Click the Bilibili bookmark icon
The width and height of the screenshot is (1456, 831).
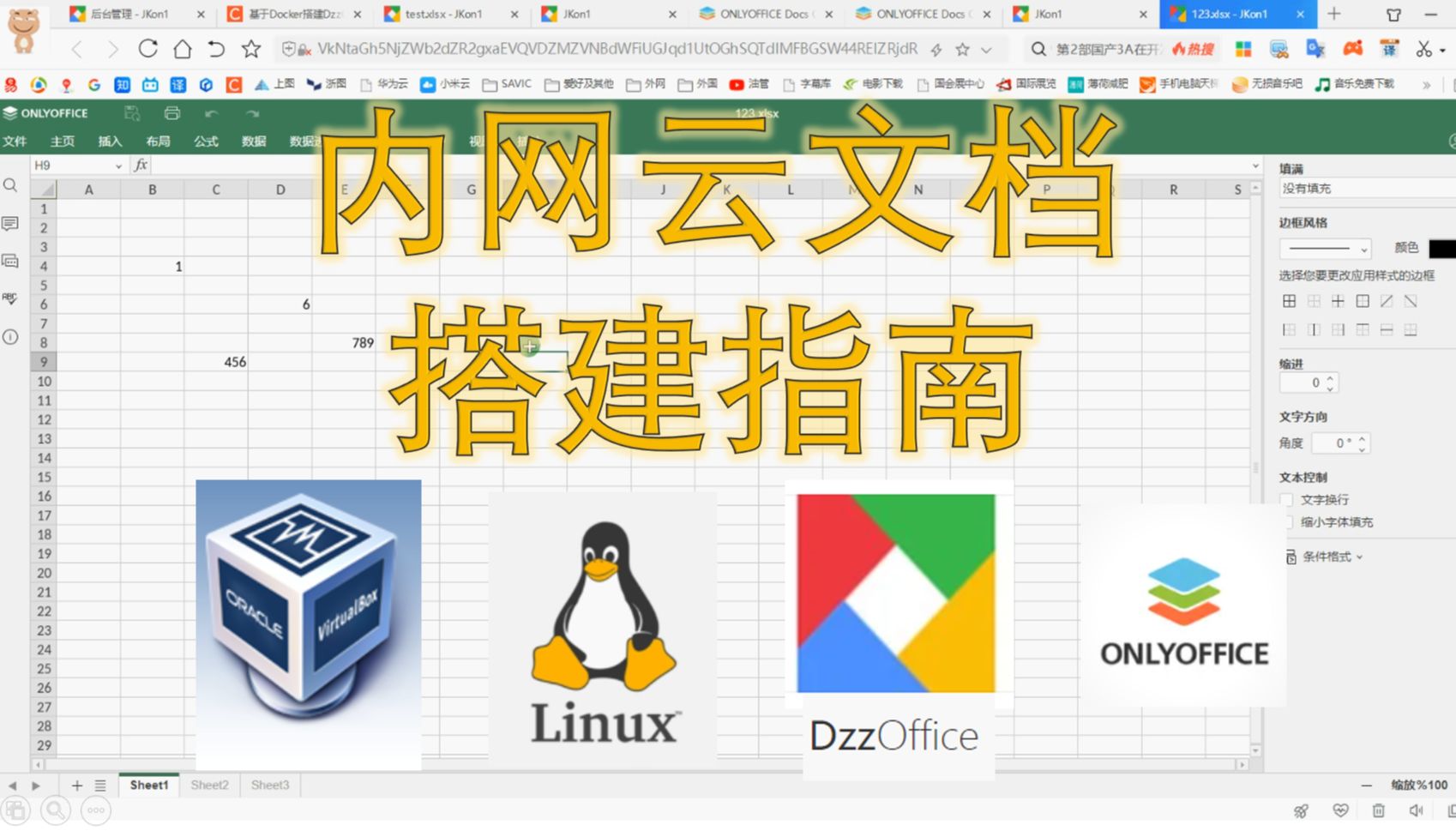(150, 84)
